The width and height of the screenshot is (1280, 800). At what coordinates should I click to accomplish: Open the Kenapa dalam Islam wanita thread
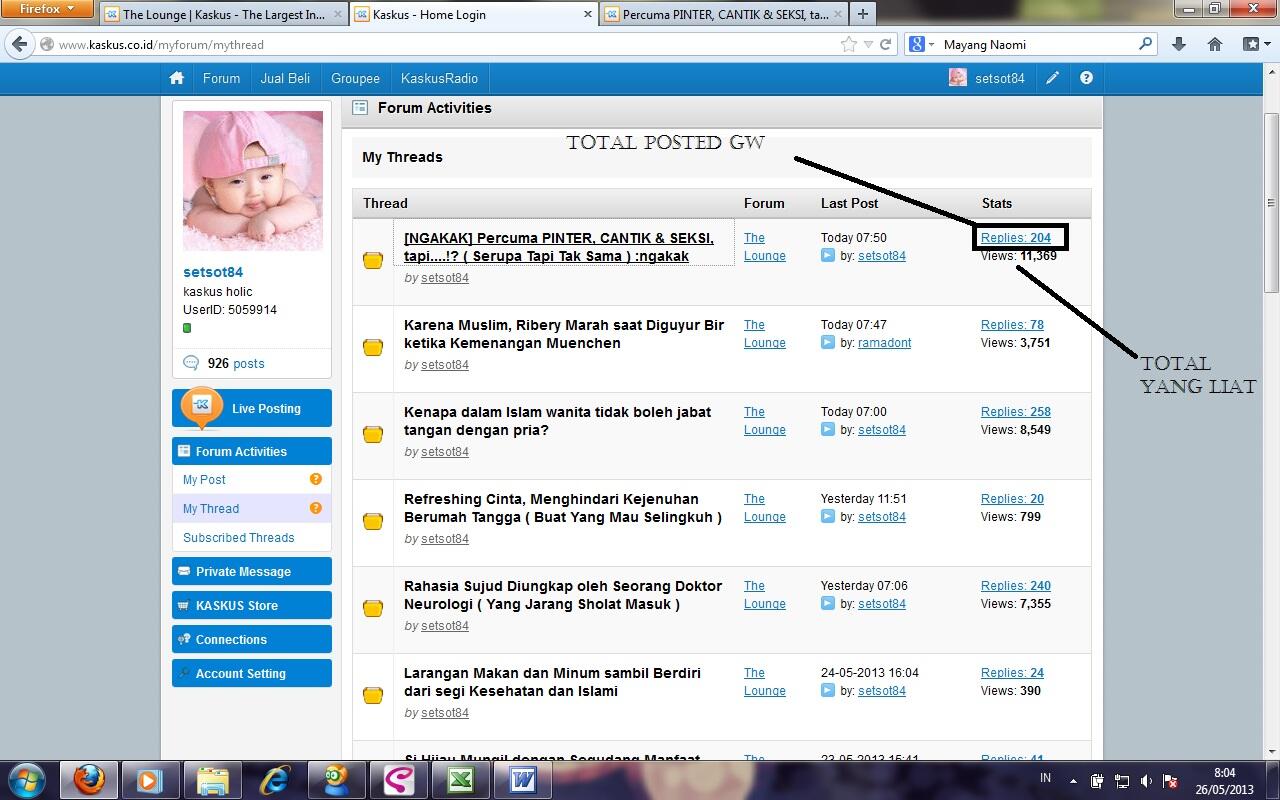tap(558, 421)
